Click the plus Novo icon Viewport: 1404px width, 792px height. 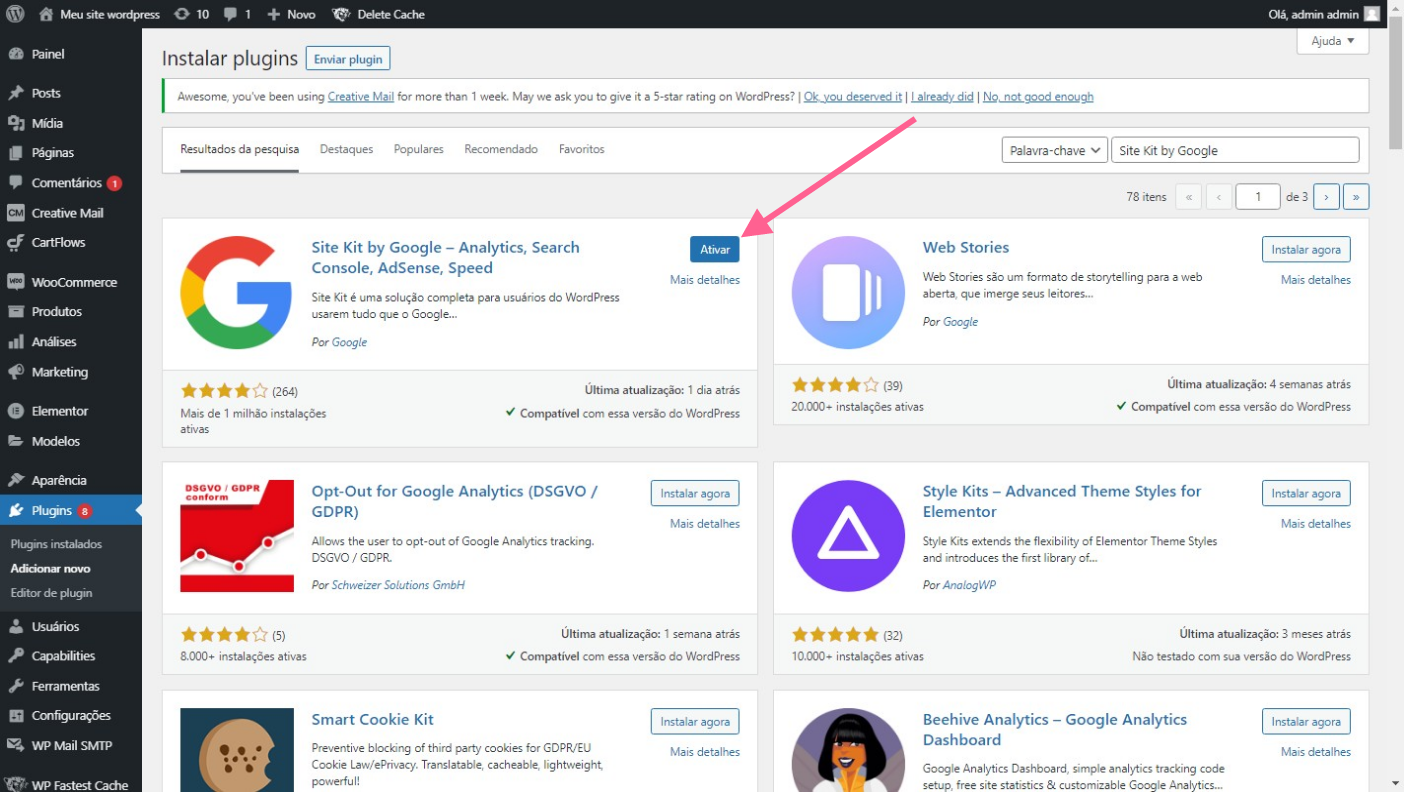point(274,14)
